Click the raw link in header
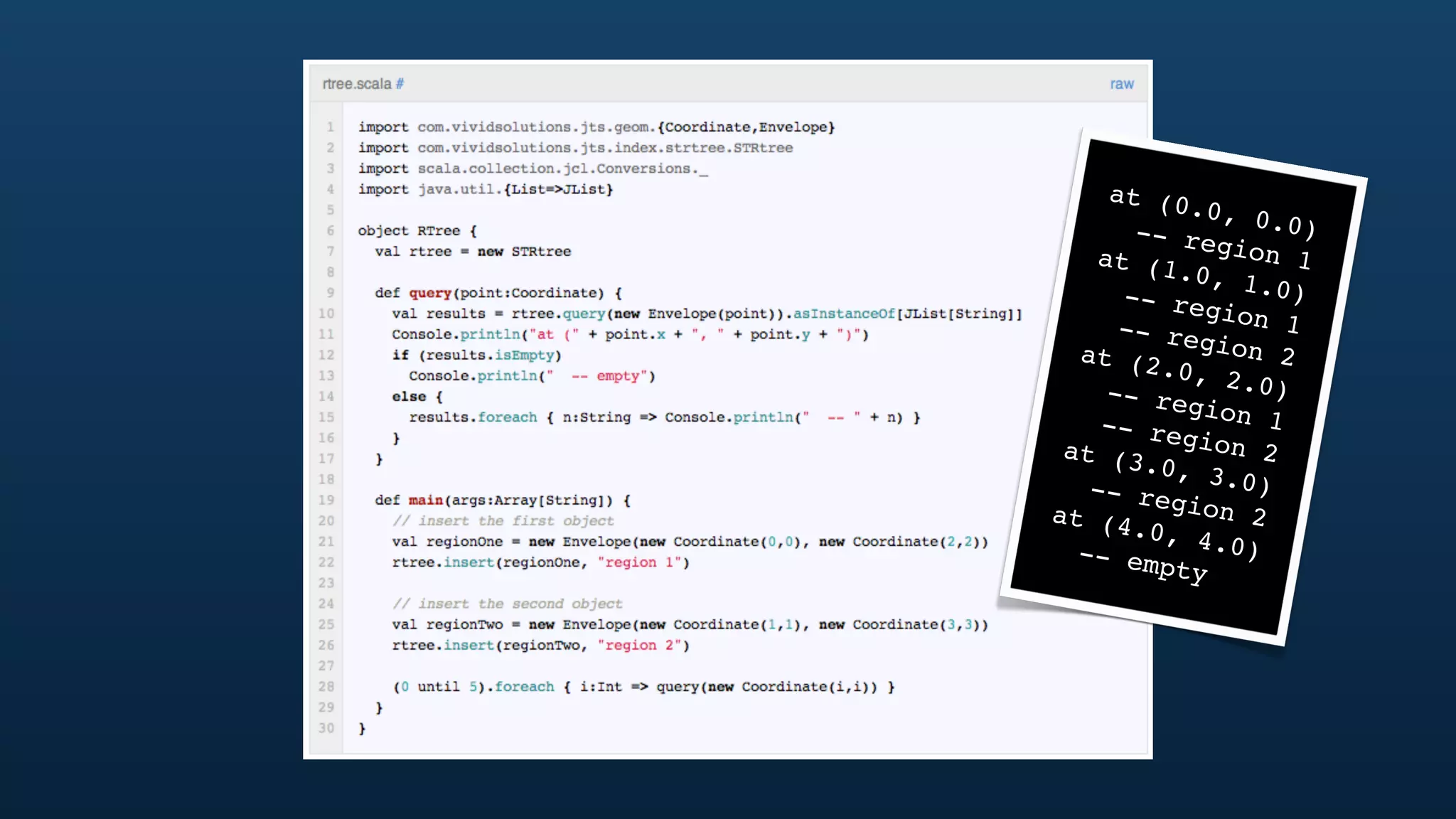The image size is (1456, 819). click(x=1122, y=84)
